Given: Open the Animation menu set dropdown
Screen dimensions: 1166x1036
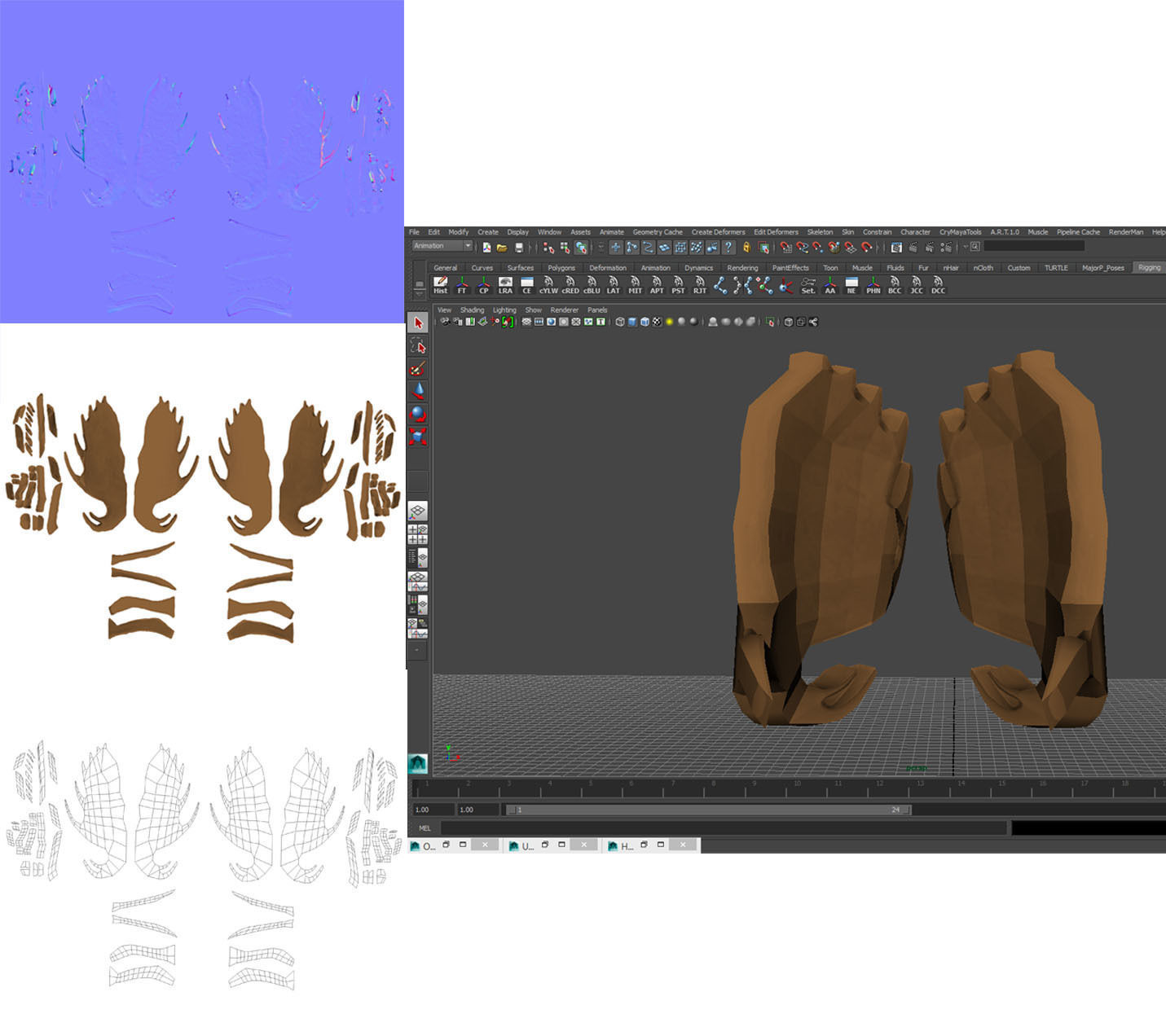Looking at the screenshot, I should click(442, 246).
